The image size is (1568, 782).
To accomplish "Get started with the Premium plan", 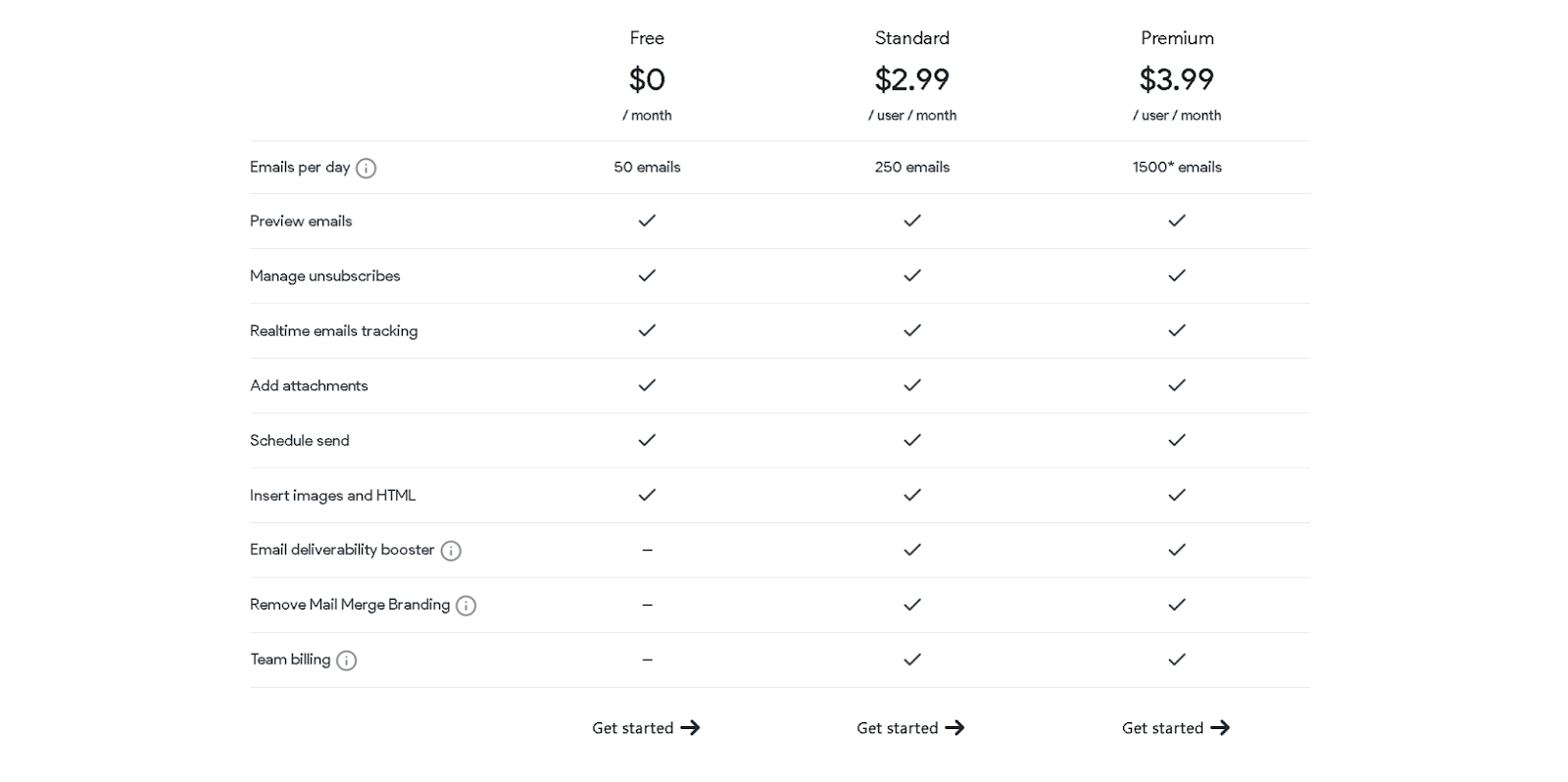I will point(1162,728).
